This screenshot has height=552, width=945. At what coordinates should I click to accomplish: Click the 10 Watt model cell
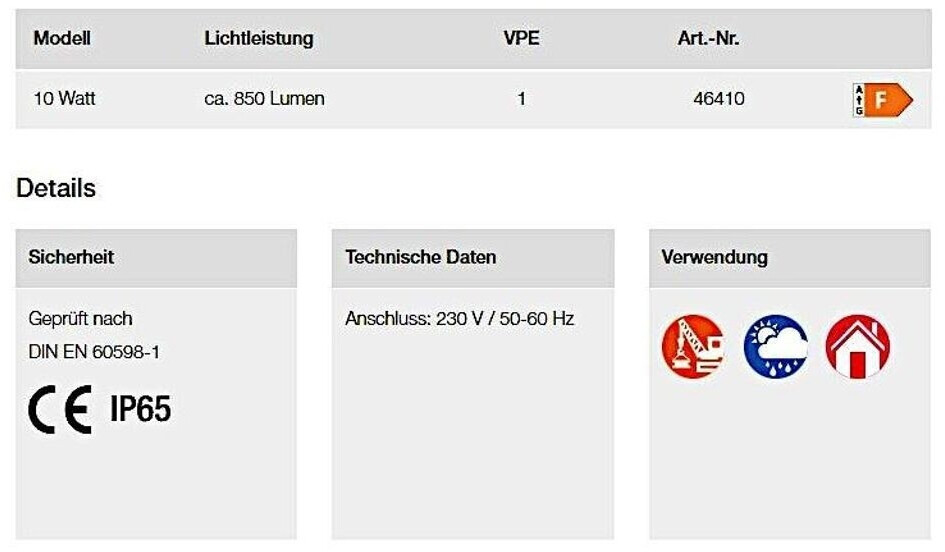64,99
